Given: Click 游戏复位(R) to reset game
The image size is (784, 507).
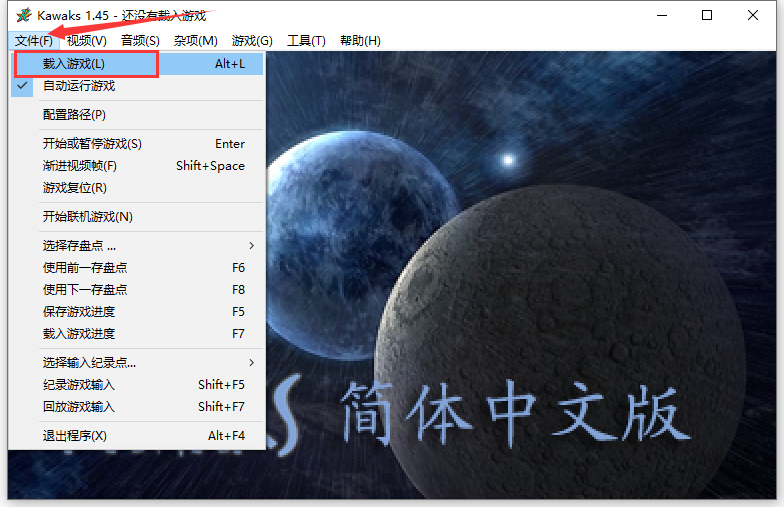Looking at the screenshot, I should tap(74, 188).
